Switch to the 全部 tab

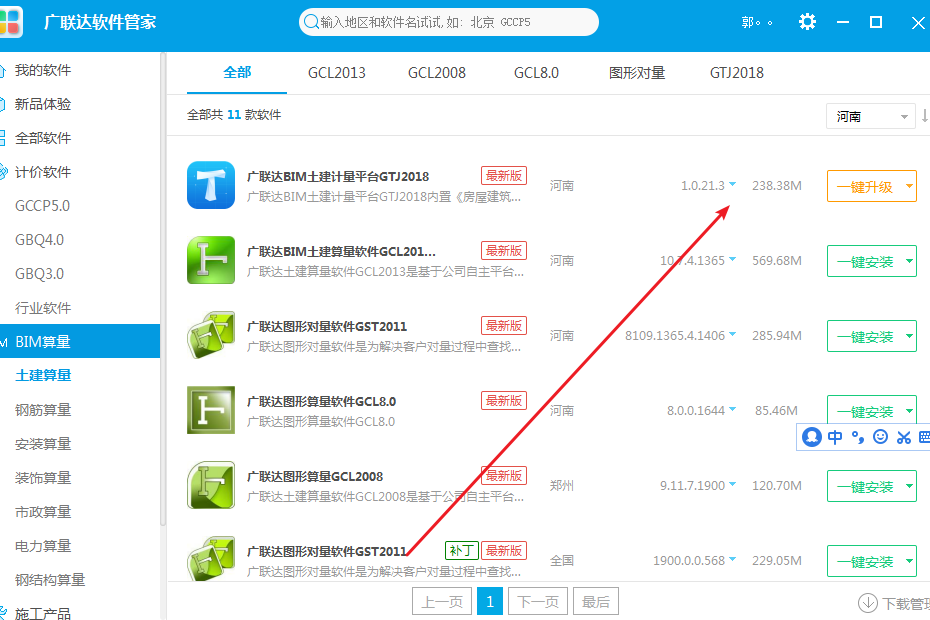click(x=237, y=72)
